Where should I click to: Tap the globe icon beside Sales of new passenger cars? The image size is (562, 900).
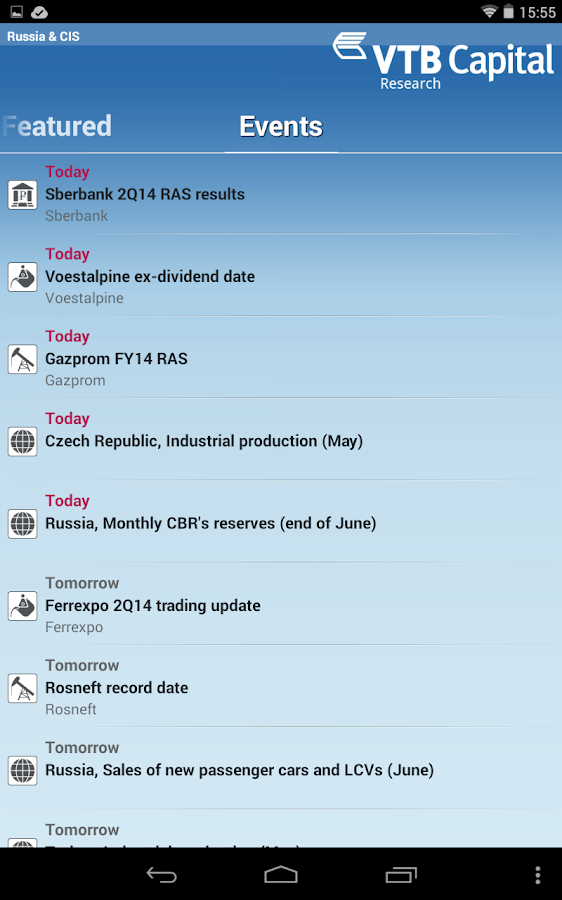[x=22, y=770]
